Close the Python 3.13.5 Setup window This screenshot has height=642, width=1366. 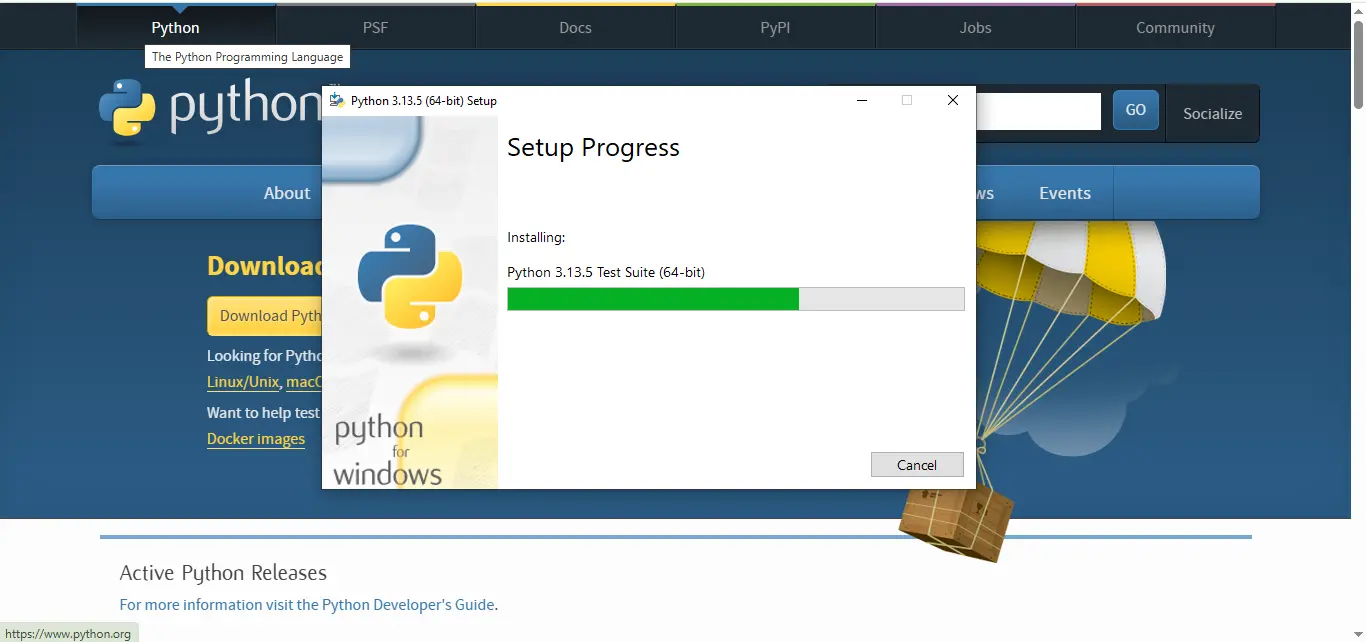pyautogui.click(x=953, y=100)
